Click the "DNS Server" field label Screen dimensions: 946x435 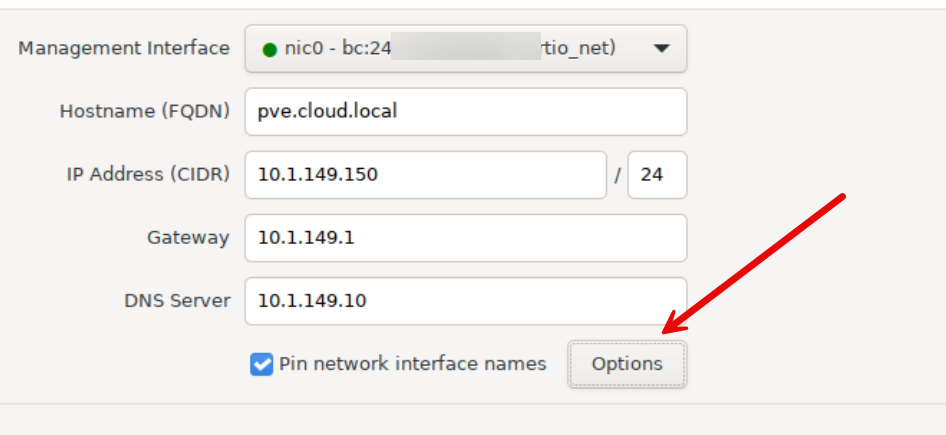pos(178,301)
